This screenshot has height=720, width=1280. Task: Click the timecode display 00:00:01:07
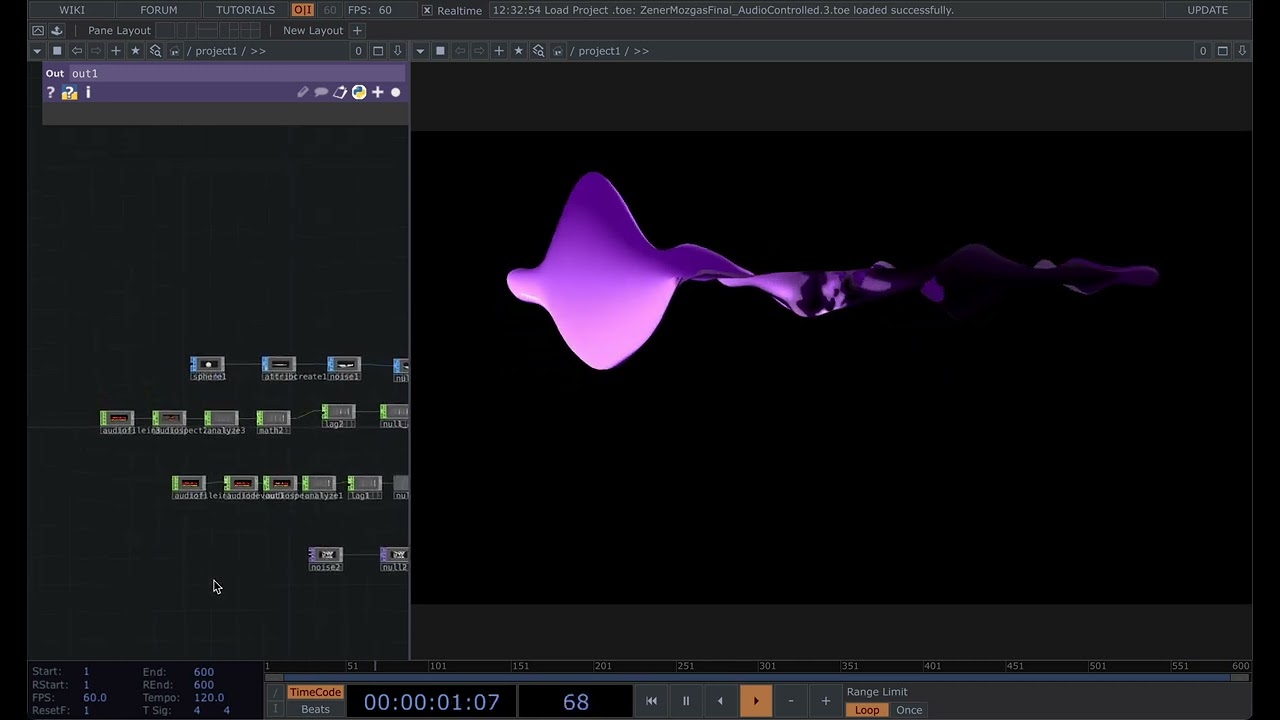pos(431,702)
